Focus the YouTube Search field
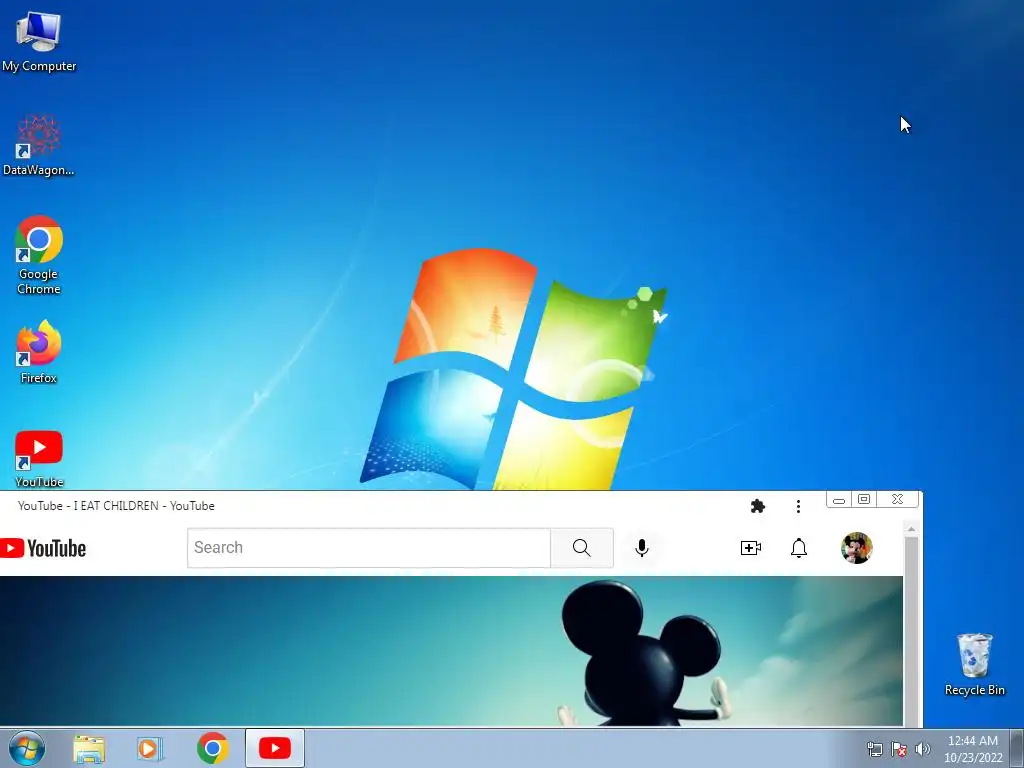This screenshot has width=1024, height=768. point(369,548)
